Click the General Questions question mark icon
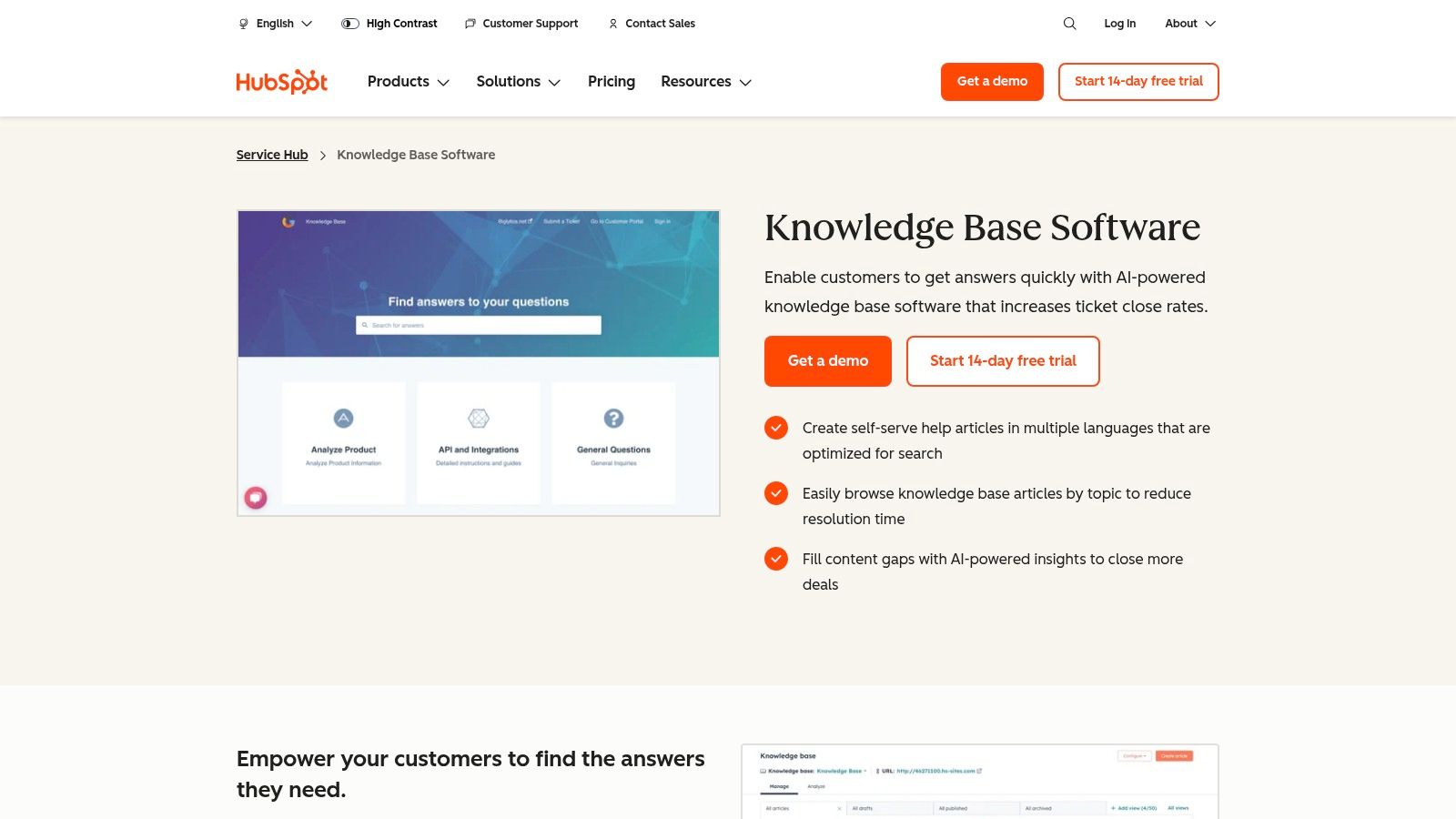 (613, 418)
